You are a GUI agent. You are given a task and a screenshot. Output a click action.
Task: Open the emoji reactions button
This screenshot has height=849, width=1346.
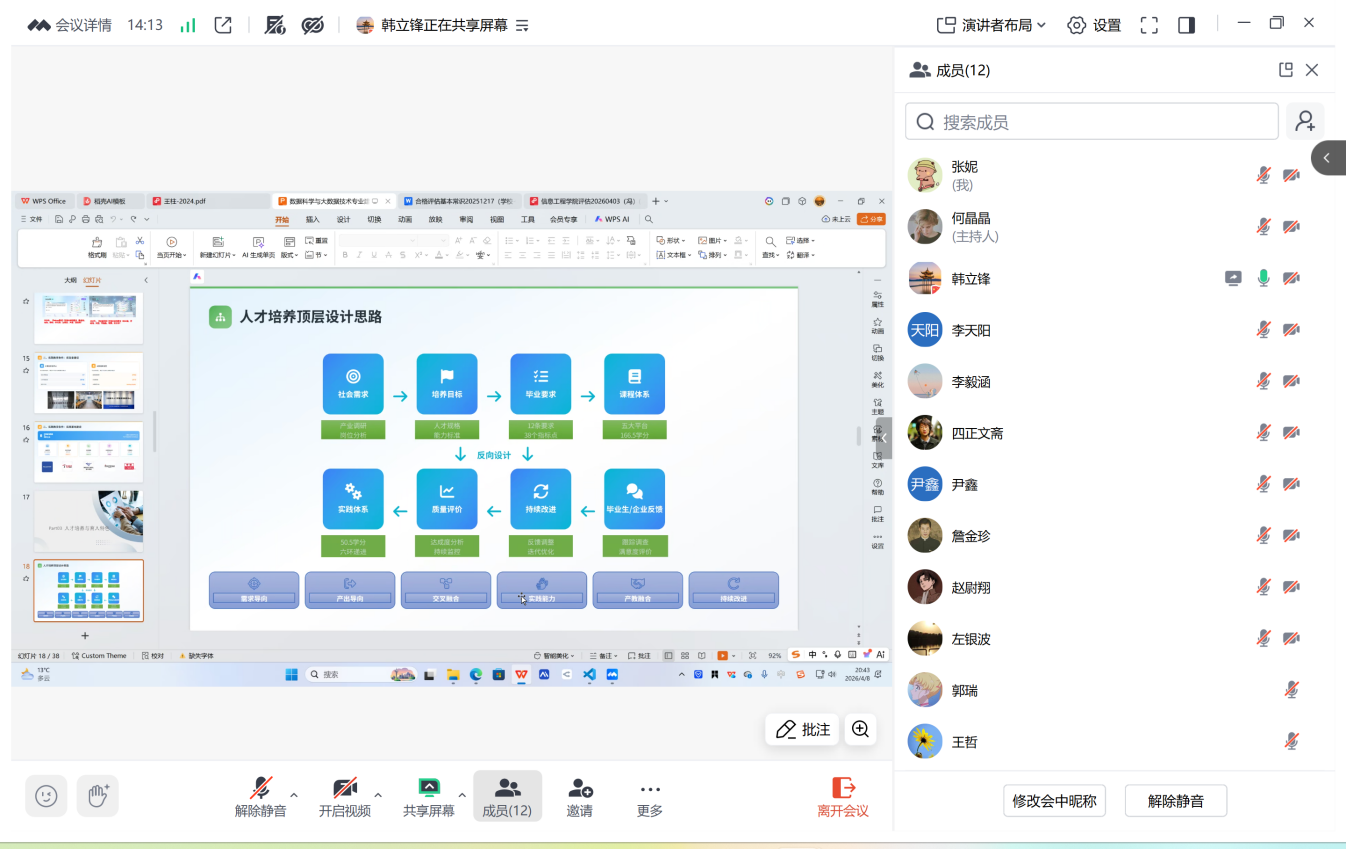coord(46,796)
